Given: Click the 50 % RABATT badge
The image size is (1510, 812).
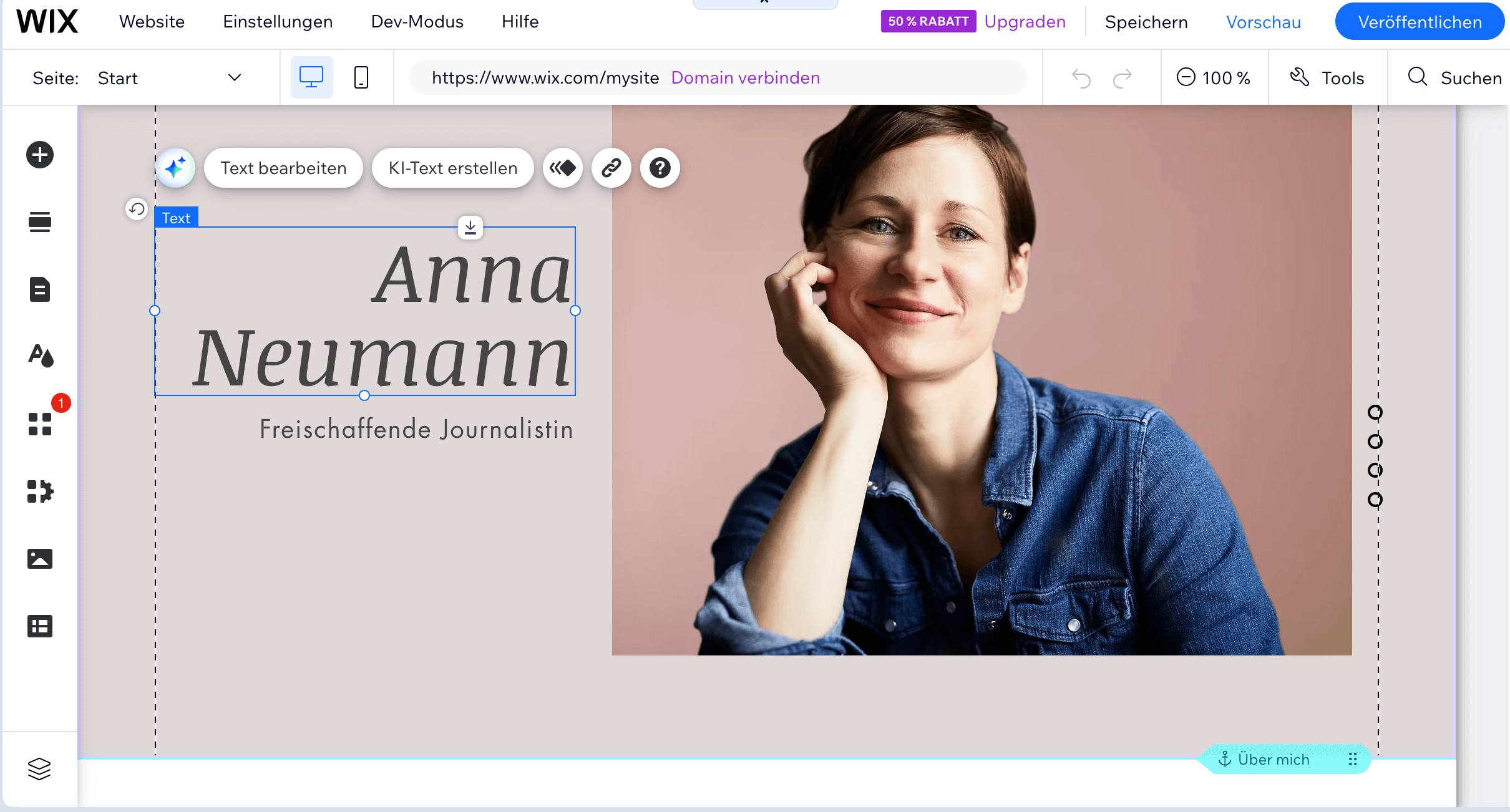Looking at the screenshot, I should 928,21.
